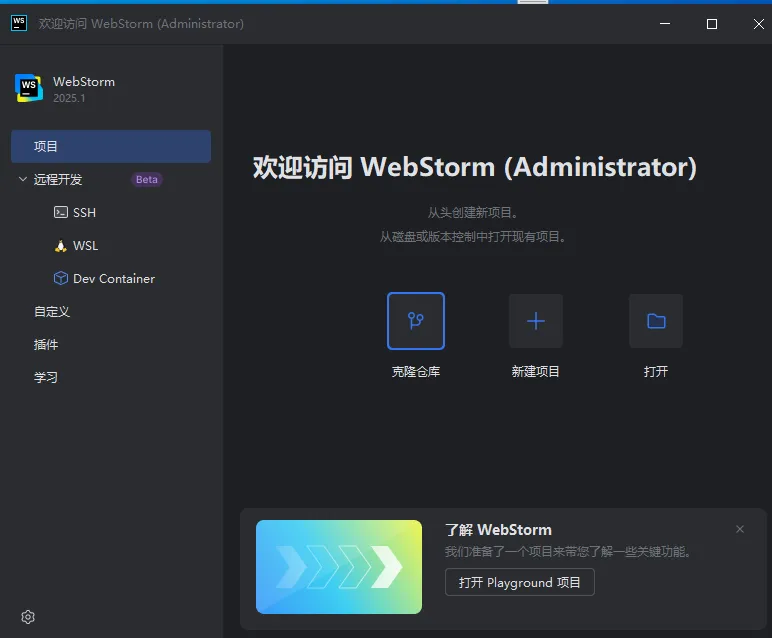The image size is (772, 638).
Task: Click the 克隆仓库 label
Action: (x=416, y=372)
